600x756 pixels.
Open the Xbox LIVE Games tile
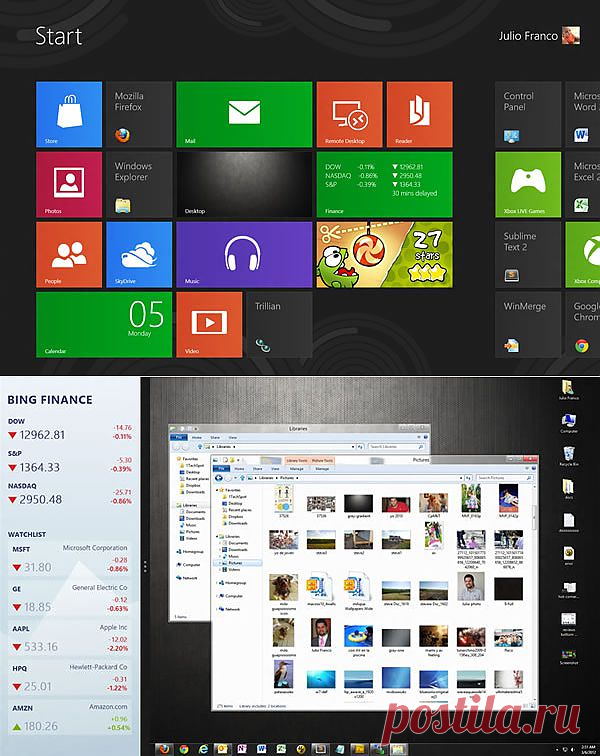(528, 185)
